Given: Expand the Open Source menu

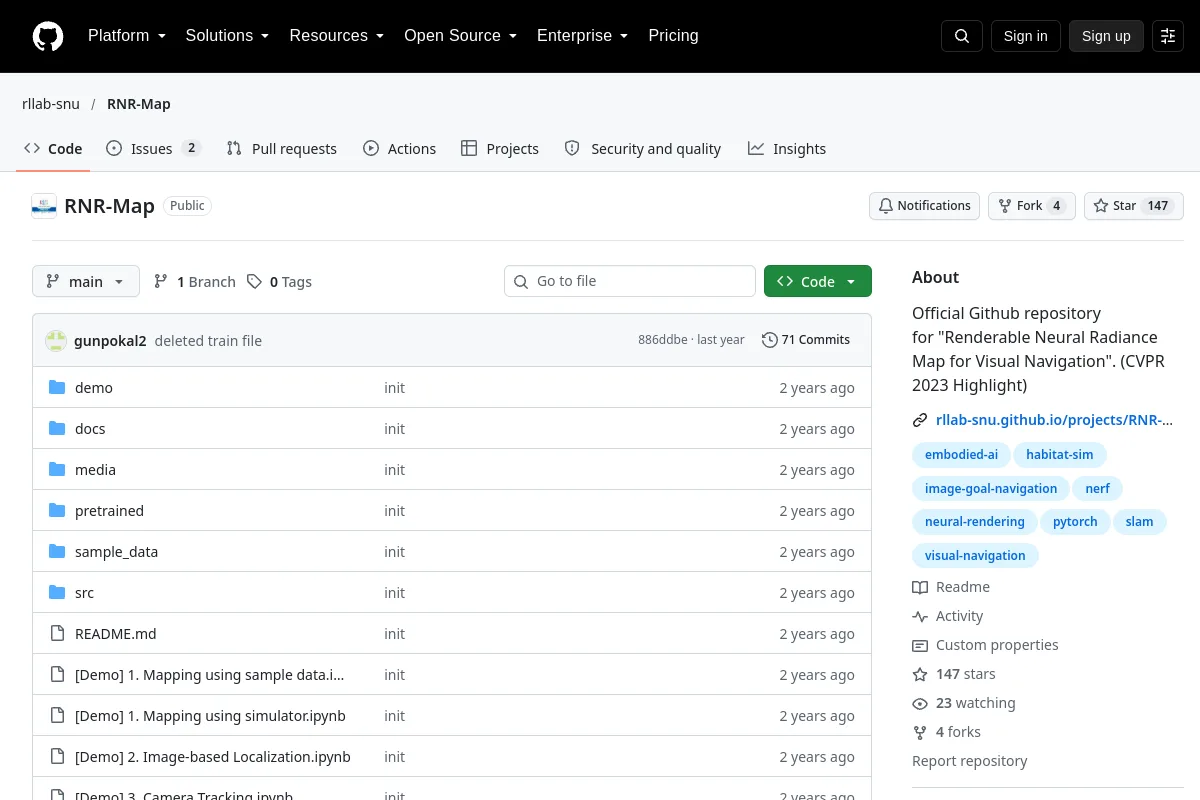Looking at the screenshot, I should pyautogui.click(x=460, y=36).
